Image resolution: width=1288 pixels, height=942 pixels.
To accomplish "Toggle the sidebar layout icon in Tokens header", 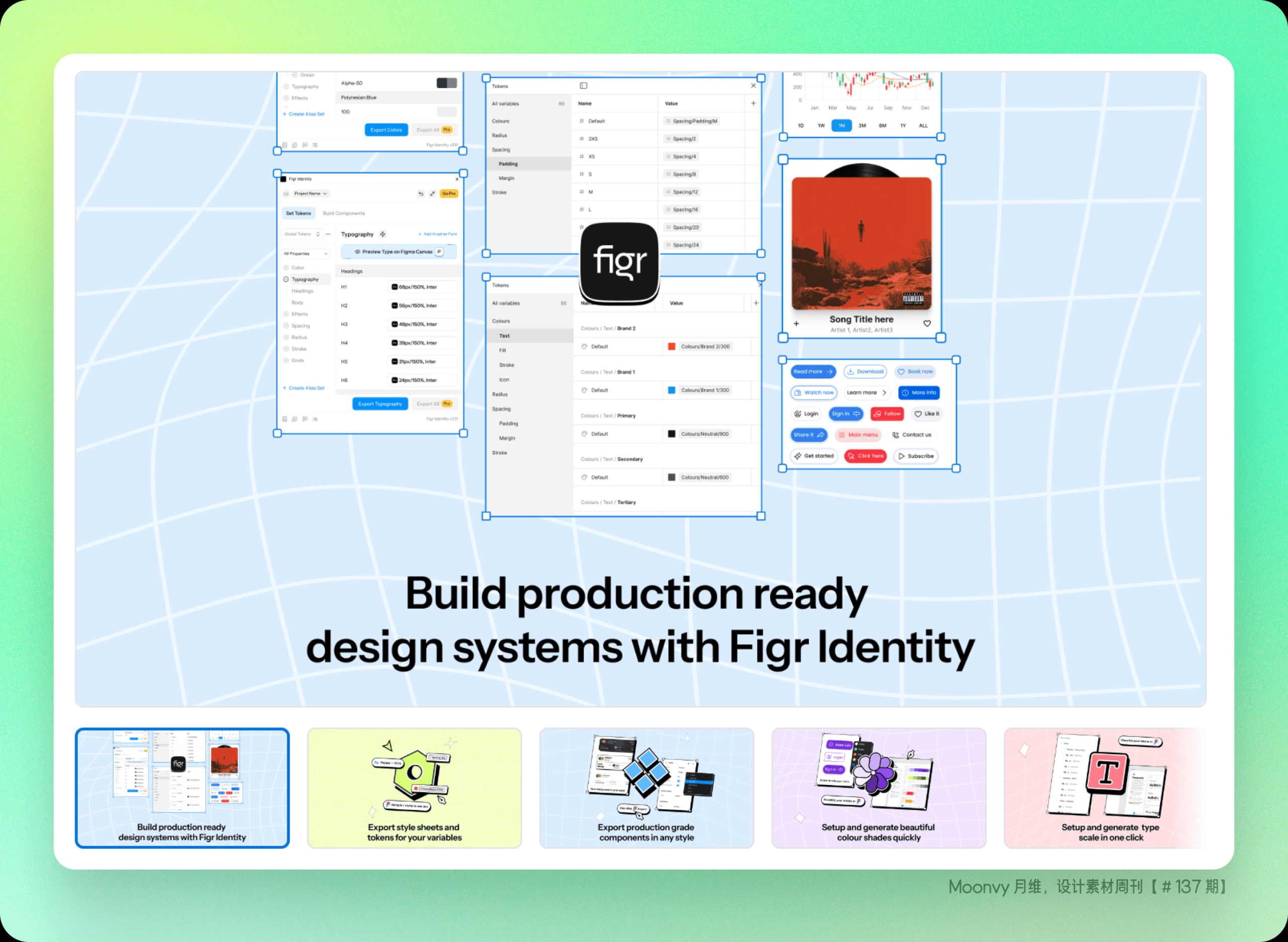I will click(583, 86).
